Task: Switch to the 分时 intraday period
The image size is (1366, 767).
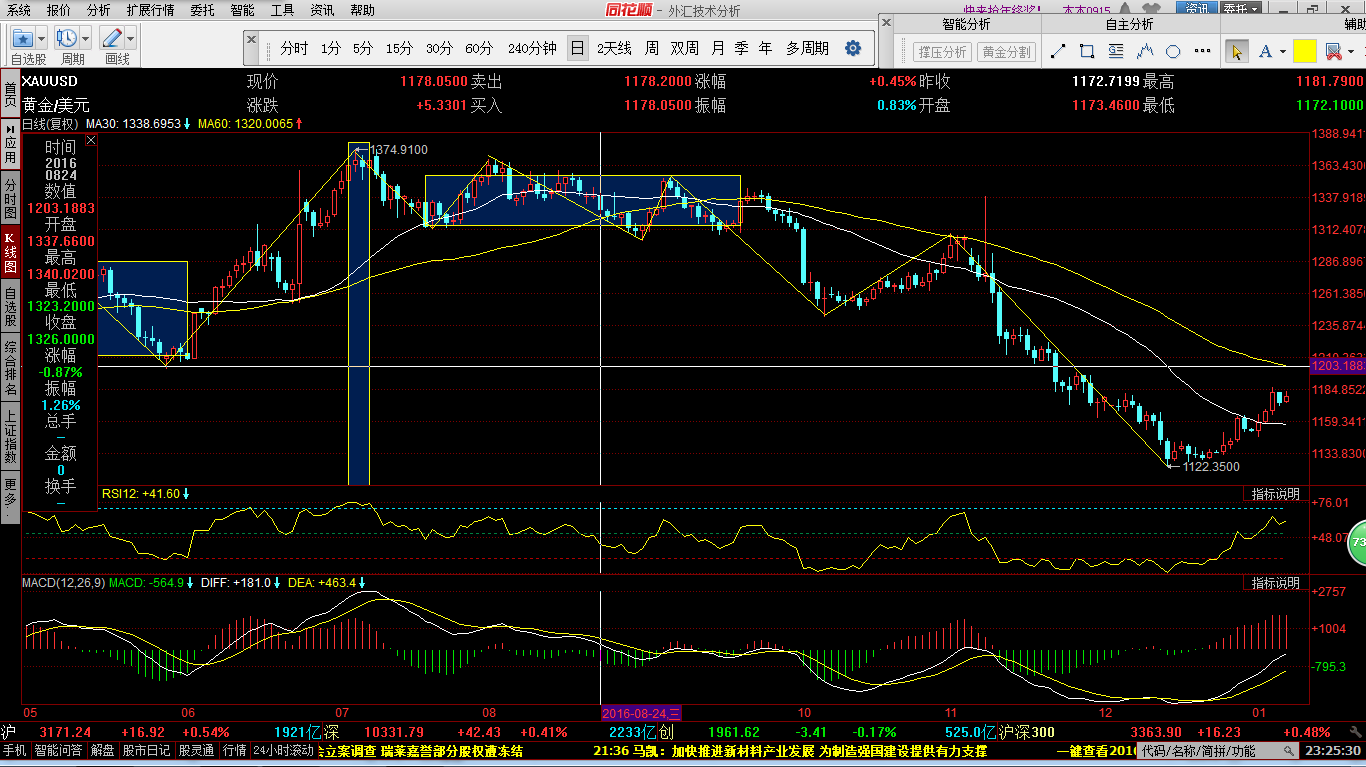Action: [294, 48]
